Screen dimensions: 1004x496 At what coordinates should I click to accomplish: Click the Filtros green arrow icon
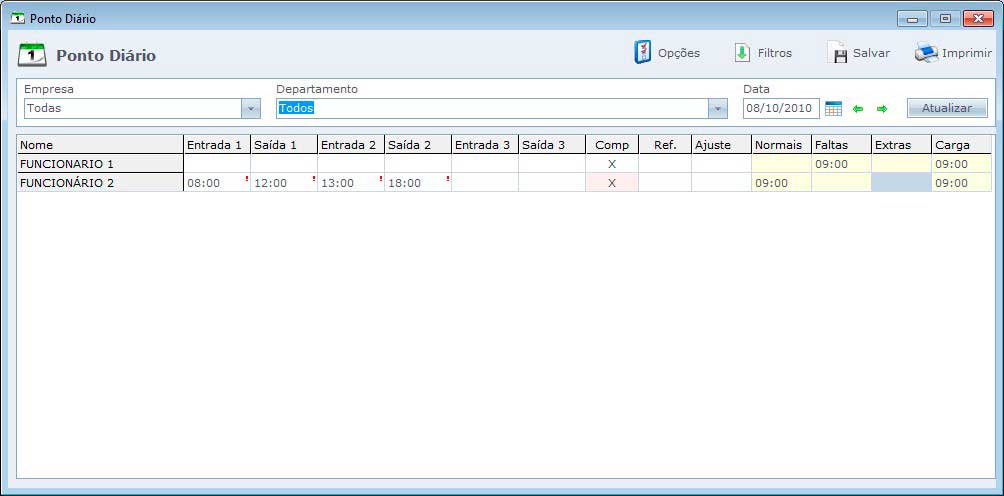click(742, 53)
